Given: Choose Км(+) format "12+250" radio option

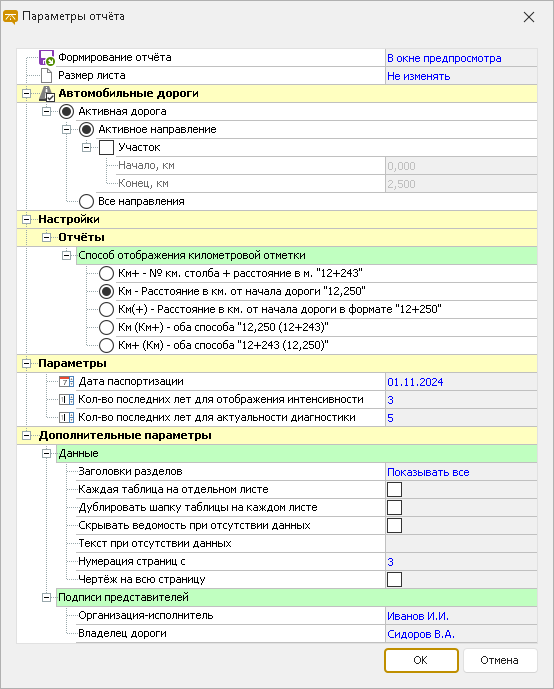Looking at the screenshot, I should click(x=106, y=309).
